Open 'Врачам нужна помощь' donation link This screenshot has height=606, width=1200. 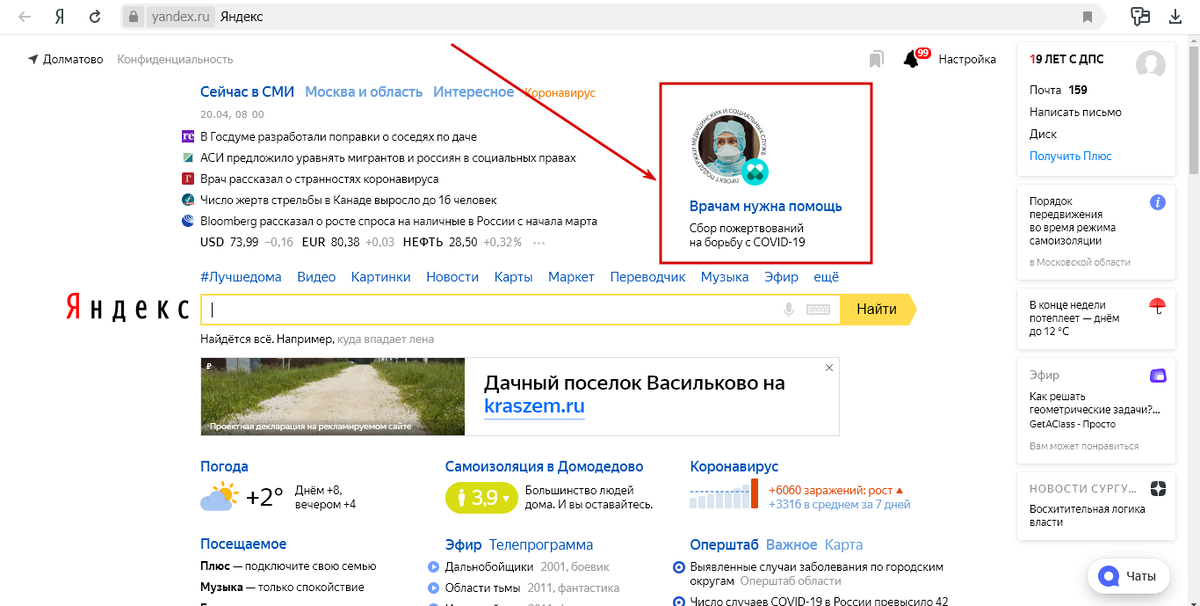point(766,206)
